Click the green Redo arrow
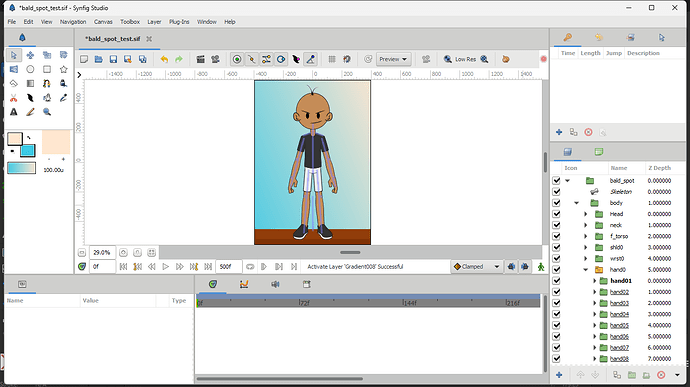Viewport: 690px width, 387px height. (179, 59)
